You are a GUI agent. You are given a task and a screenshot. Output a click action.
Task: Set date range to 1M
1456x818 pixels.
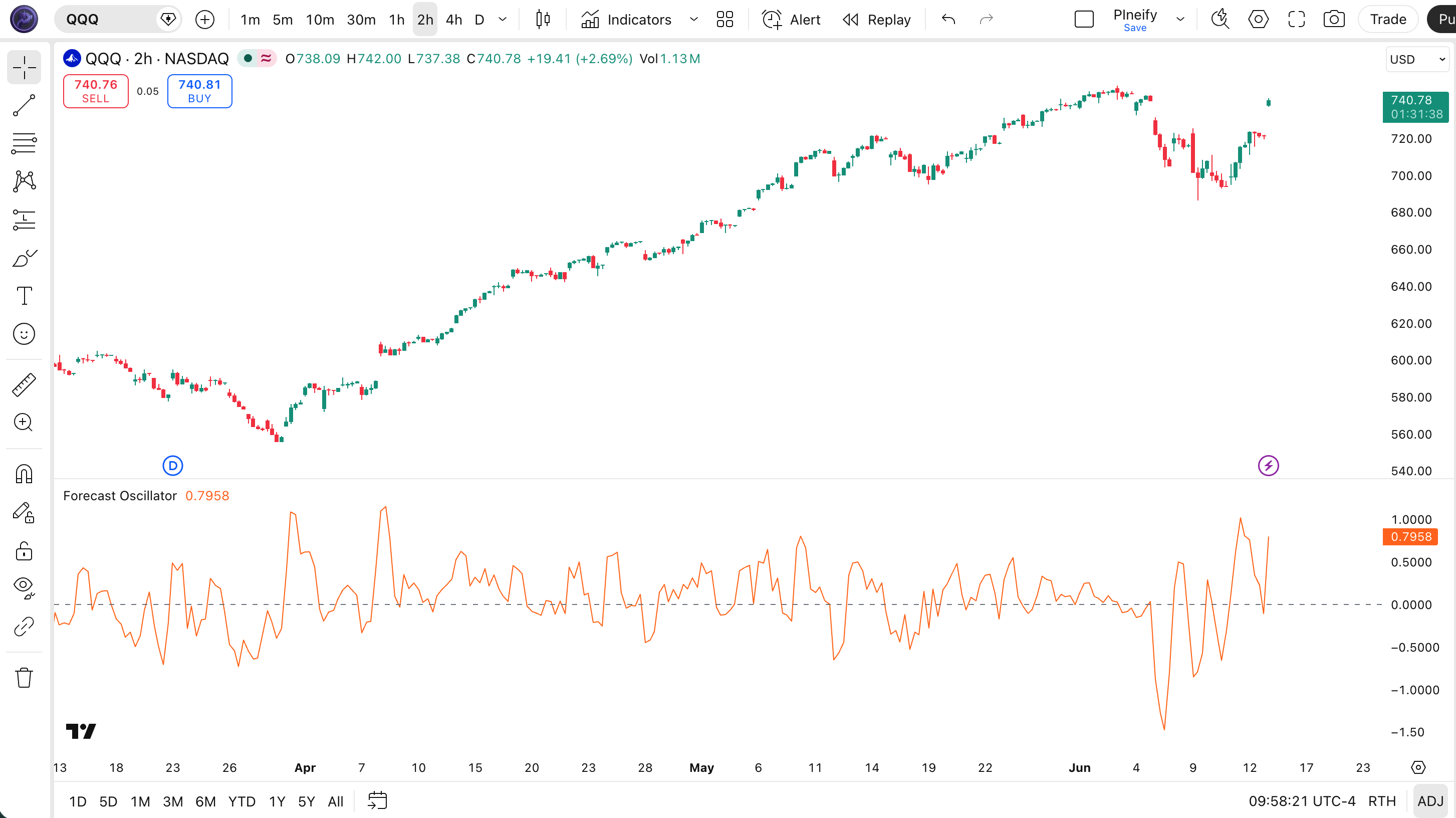click(x=140, y=801)
